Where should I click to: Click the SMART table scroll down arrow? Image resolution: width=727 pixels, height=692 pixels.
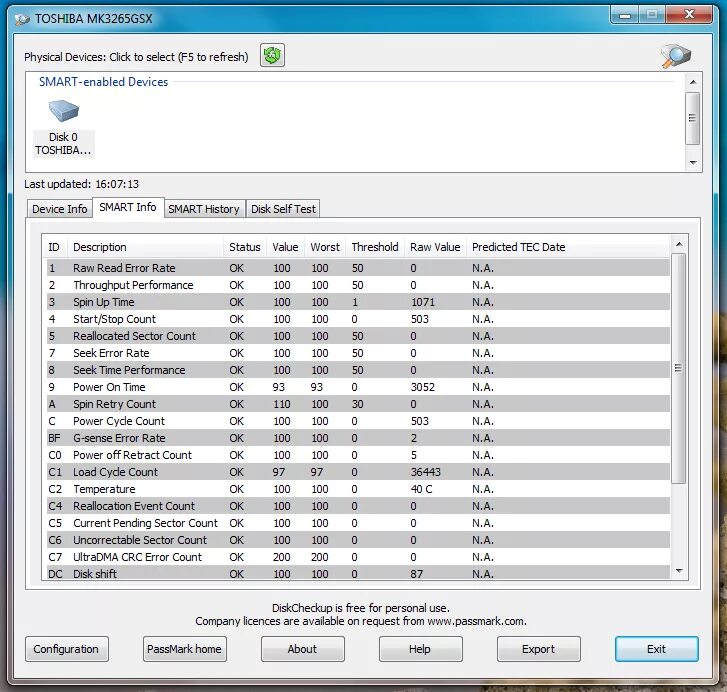[x=679, y=571]
